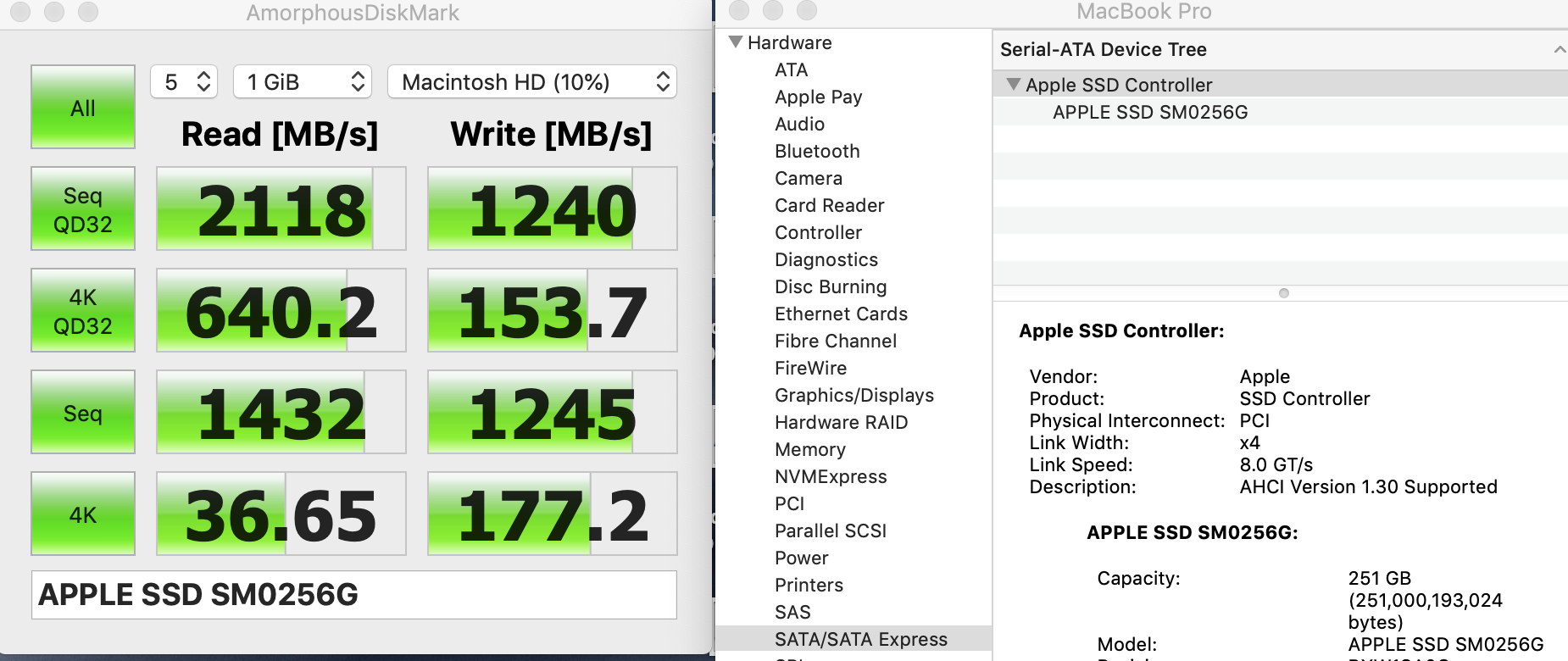
Task: Select ATA in the Hardware list
Action: 792,69
